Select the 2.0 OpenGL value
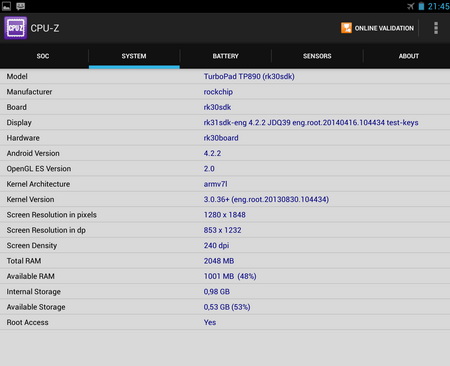 [209, 168]
